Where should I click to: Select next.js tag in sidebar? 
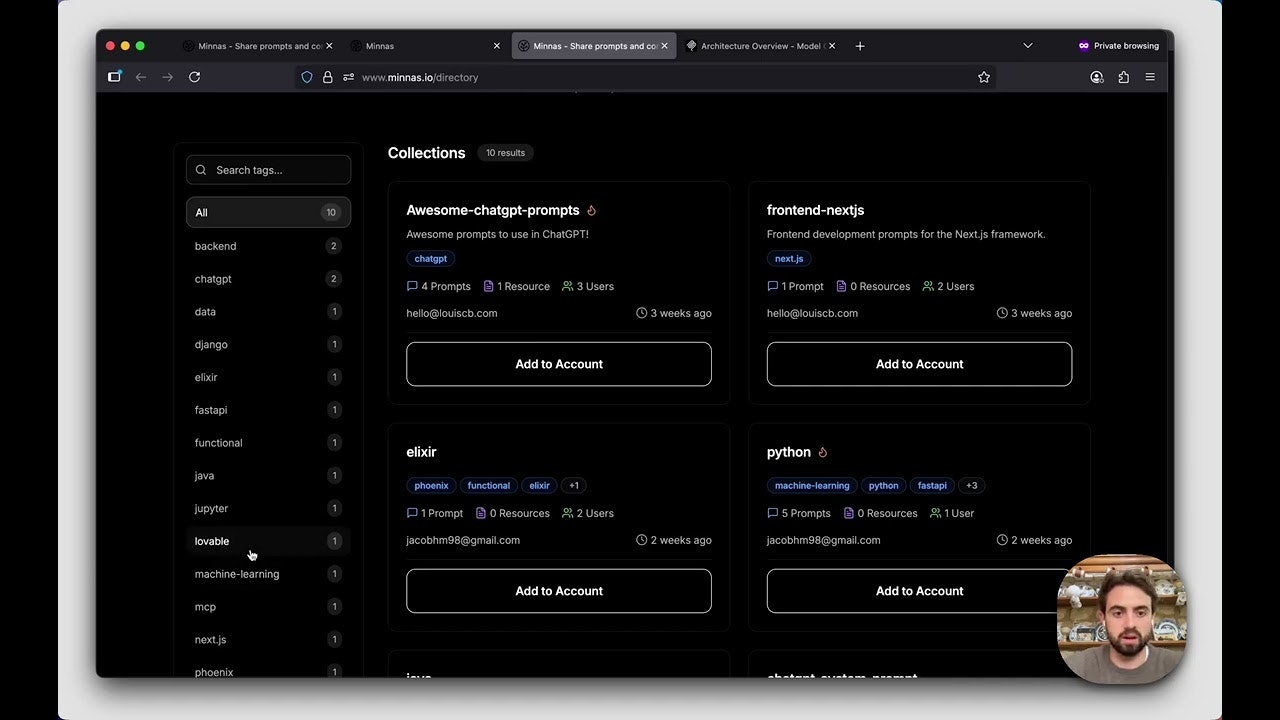point(268,640)
